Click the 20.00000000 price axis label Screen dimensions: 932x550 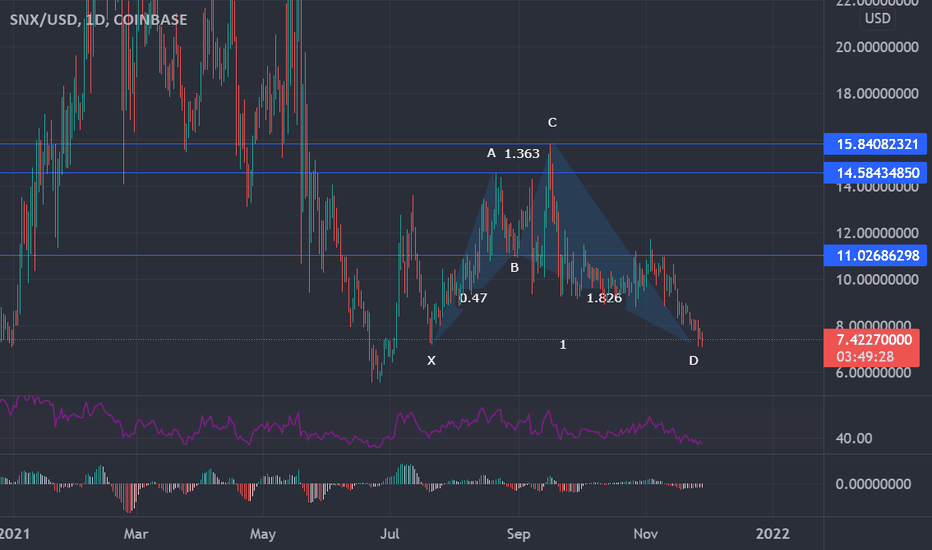[877, 47]
